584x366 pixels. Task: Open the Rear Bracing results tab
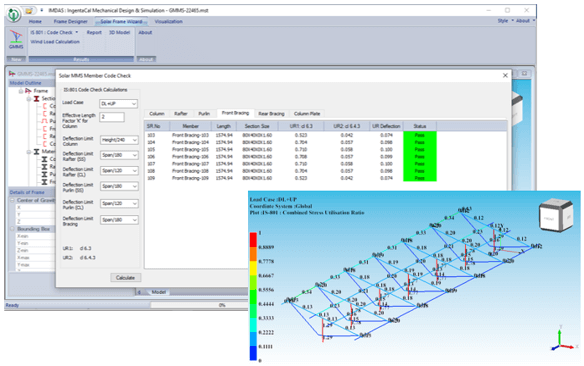pos(272,114)
